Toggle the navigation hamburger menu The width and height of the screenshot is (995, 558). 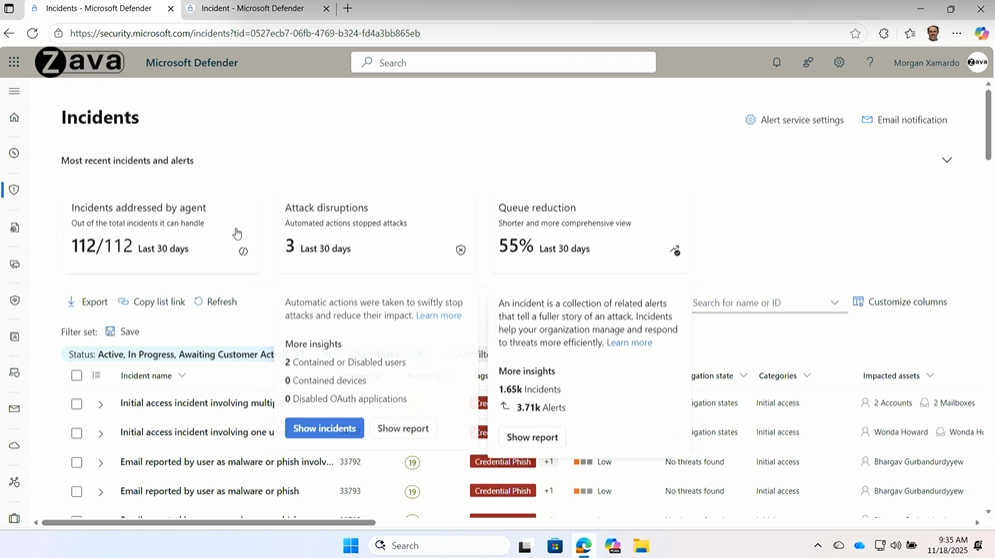pyautogui.click(x=14, y=91)
